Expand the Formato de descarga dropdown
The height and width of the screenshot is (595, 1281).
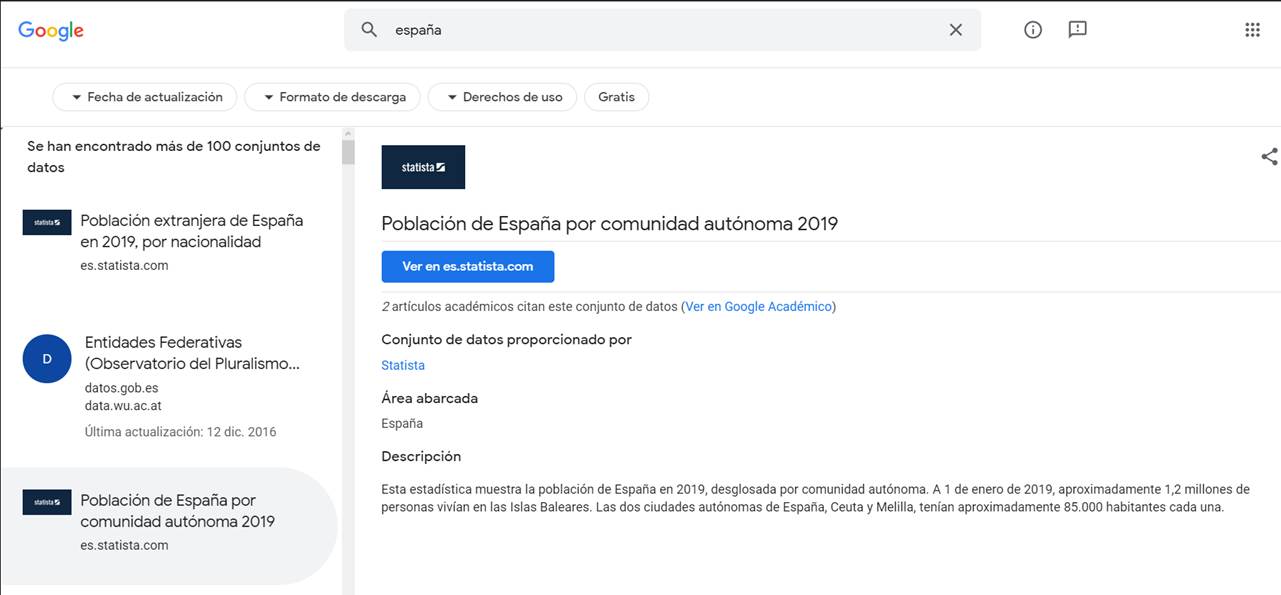(x=332, y=97)
